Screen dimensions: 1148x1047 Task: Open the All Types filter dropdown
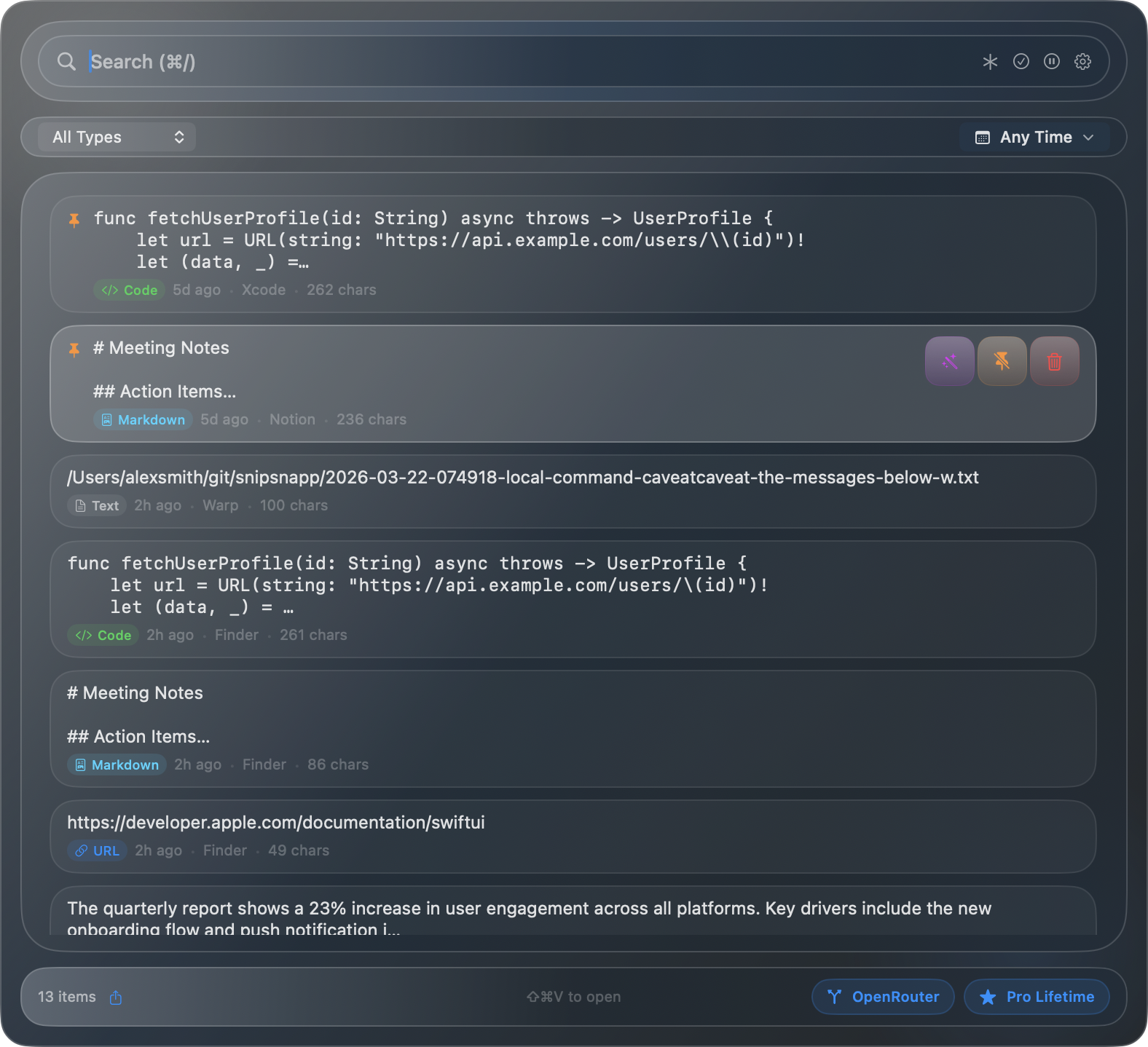tap(117, 137)
